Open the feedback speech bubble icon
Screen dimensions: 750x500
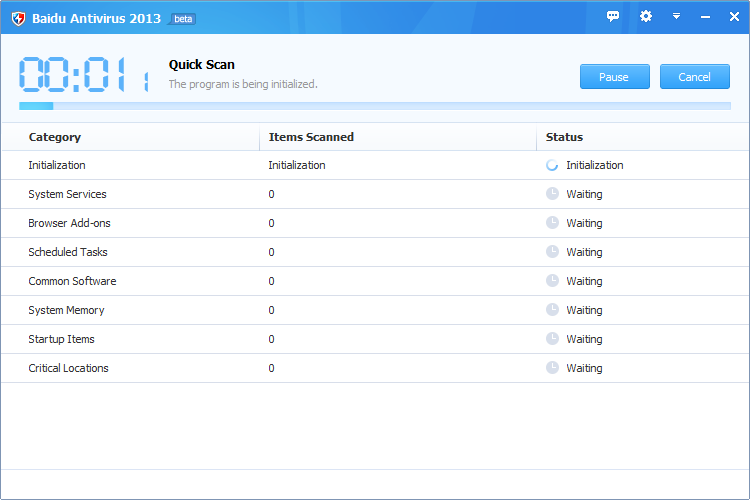(613, 16)
